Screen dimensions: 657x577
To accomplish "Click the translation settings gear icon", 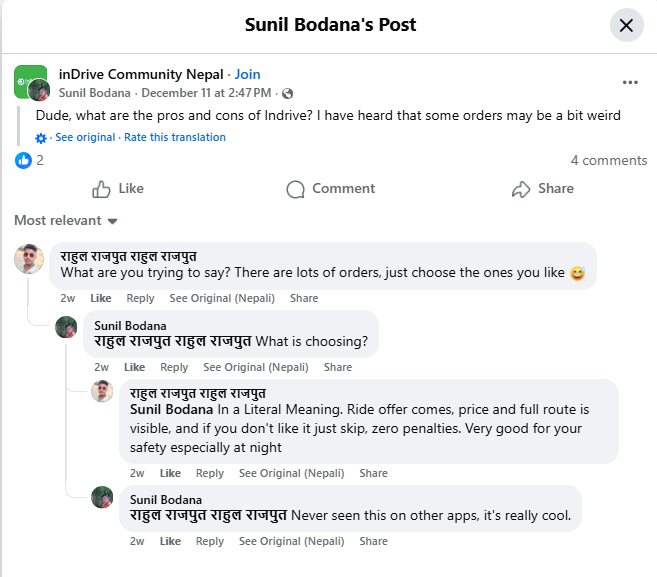I will click(41, 138).
